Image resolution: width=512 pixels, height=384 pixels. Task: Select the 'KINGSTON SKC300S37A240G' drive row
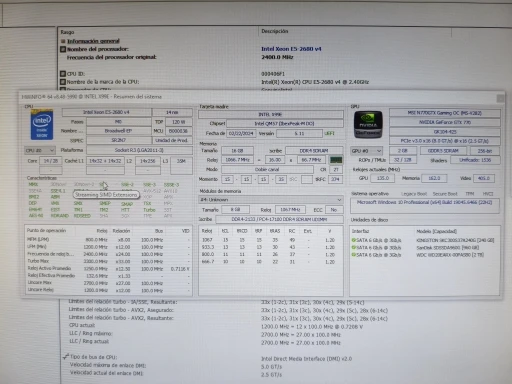pyautogui.click(x=424, y=240)
